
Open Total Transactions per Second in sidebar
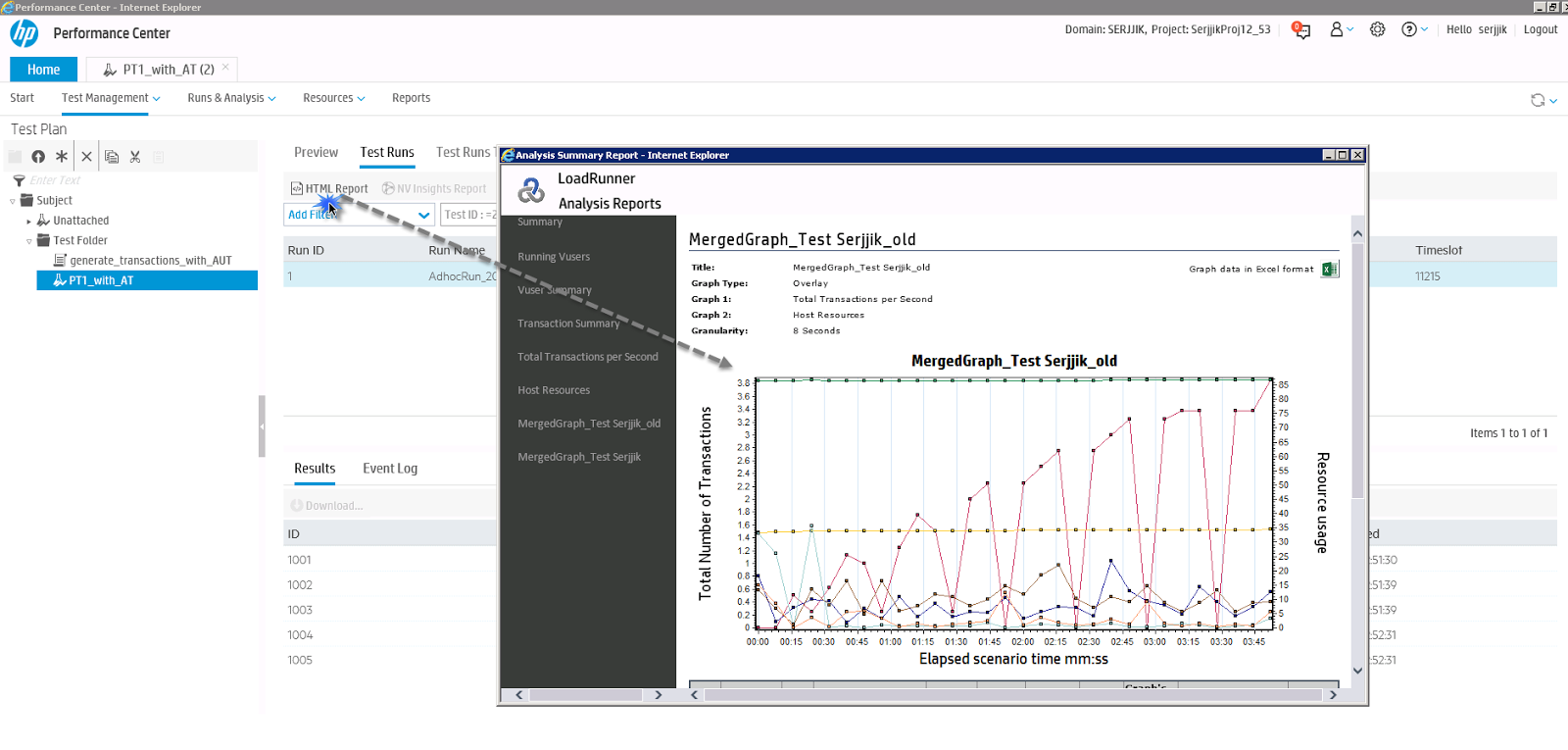(x=588, y=357)
